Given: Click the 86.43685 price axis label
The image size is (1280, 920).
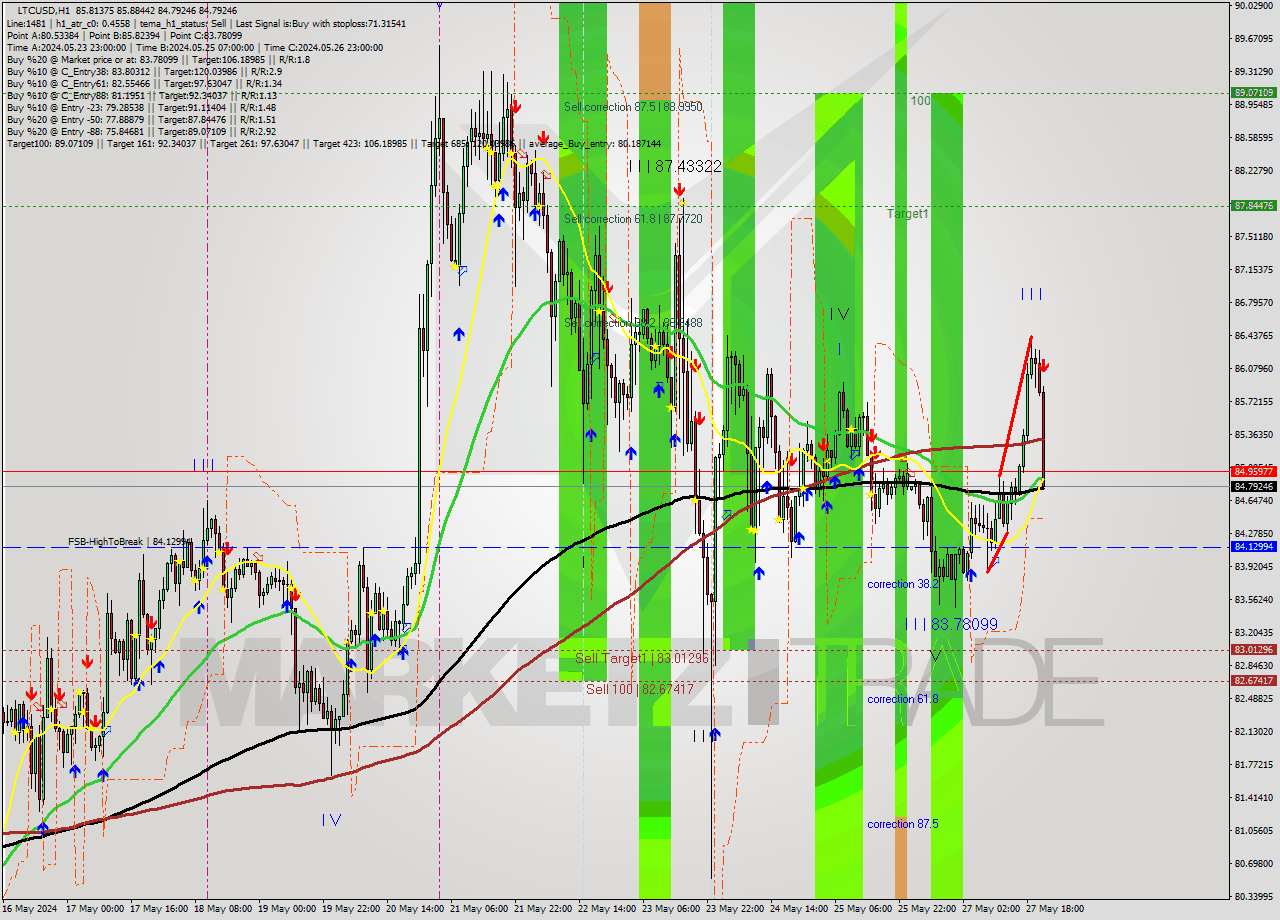Looking at the screenshot, I should tap(1253, 336).
